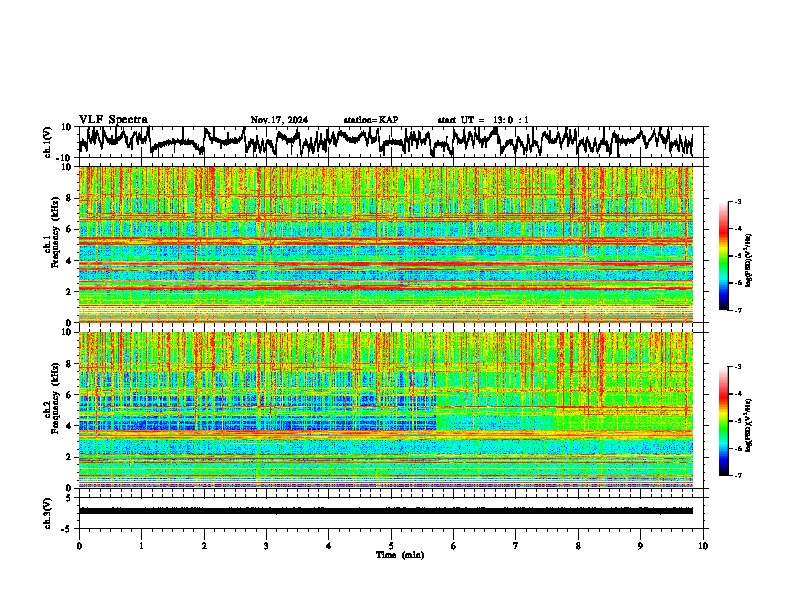792x612 pixels.
Task: Click the '4' kHz tick on ch.1 spectrogram
Action: [x=69, y=261]
